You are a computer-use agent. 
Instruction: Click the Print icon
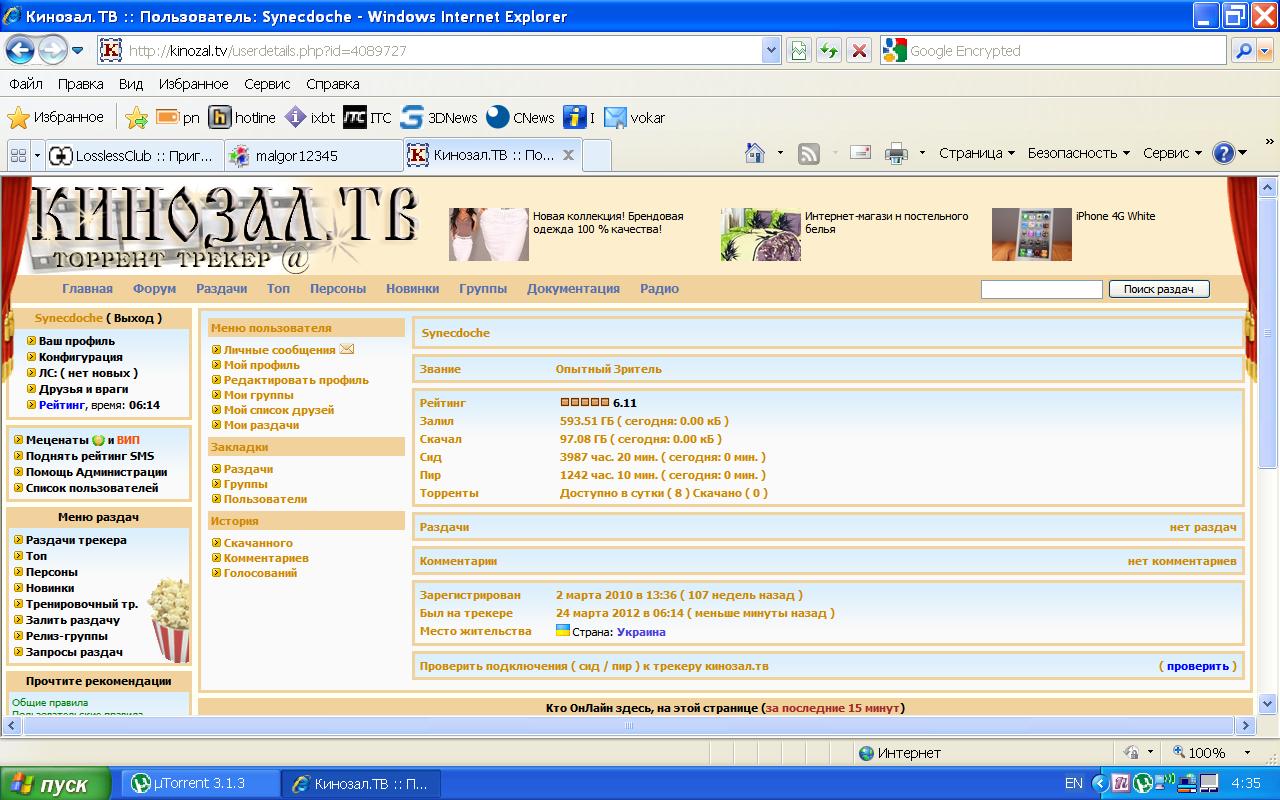click(896, 153)
